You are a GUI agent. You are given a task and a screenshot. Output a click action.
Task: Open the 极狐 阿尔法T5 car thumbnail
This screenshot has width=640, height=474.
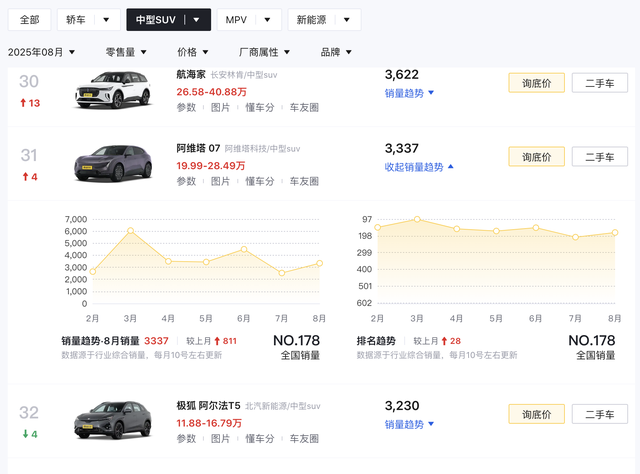point(113,421)
